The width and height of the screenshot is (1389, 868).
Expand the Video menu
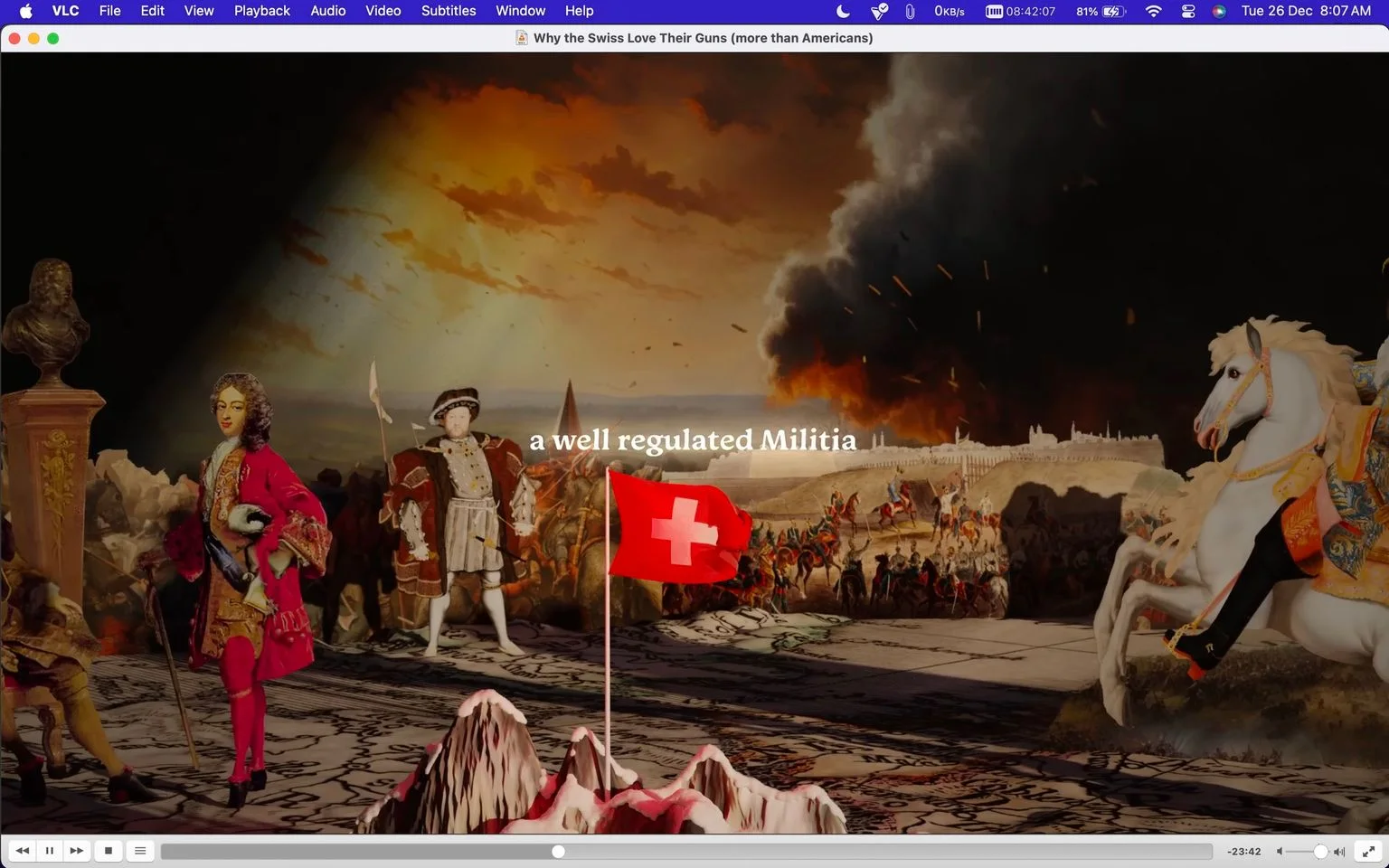(383, 11)
